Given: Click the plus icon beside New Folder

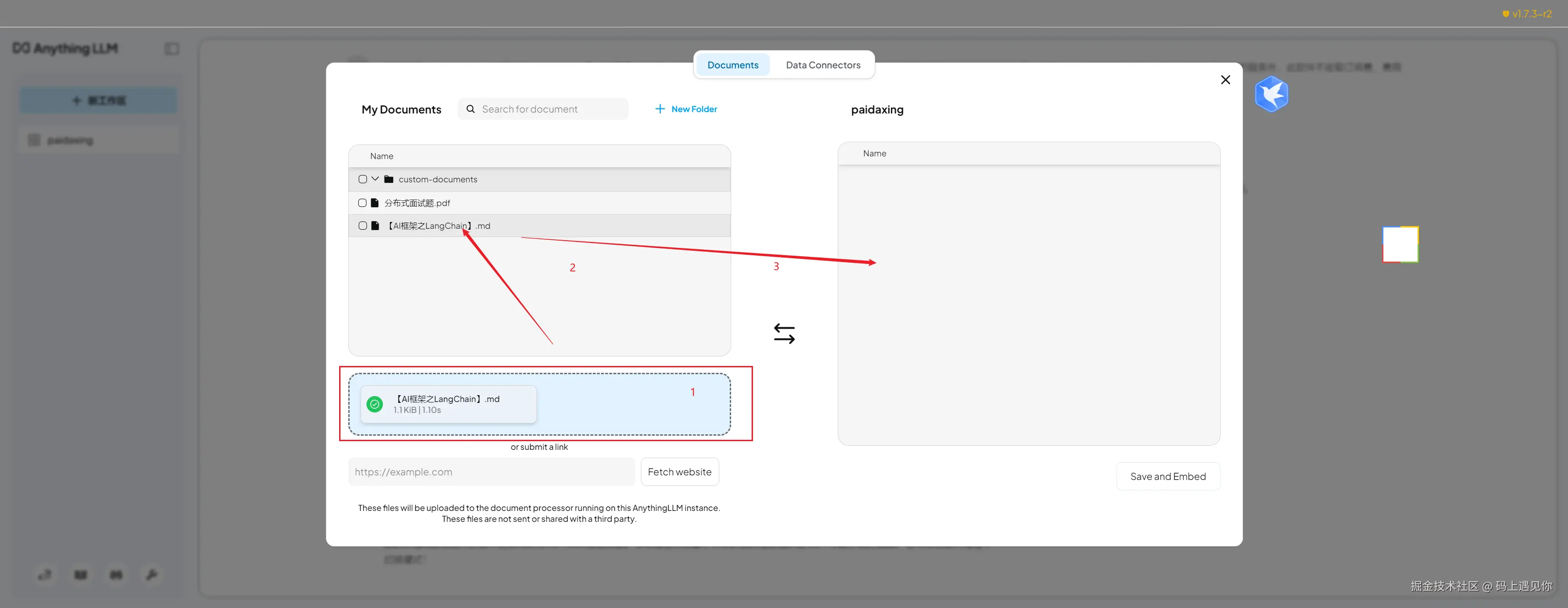Looking at the screenshot, I should tap(660, 109).
